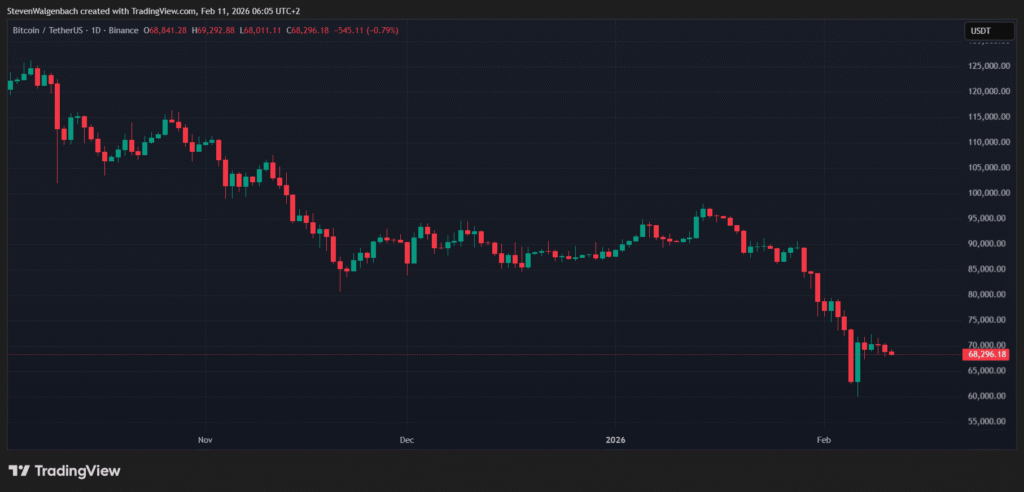Click the 110,000.00 price axis label

[x=990, y=142]
